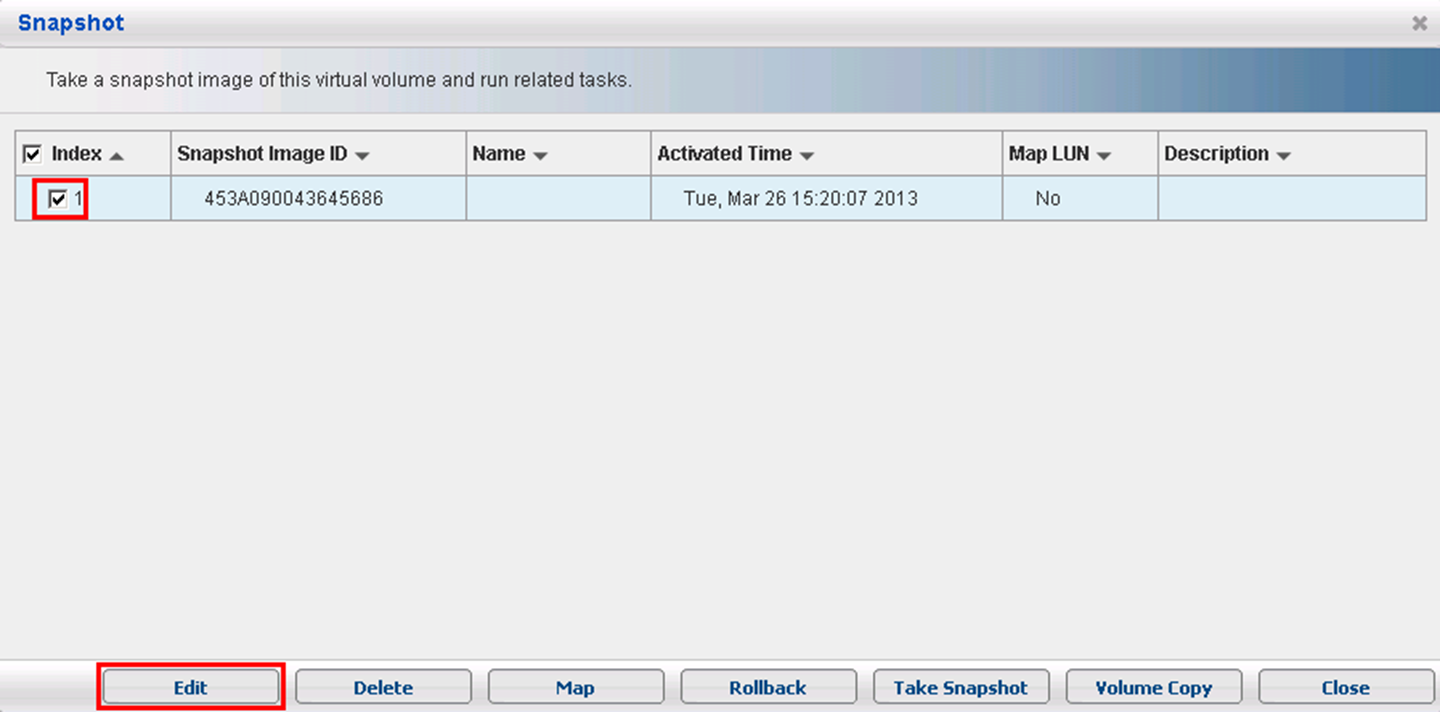1440x712 pixels.
Task: Open Snapshot Image ID column dropdown arrow
Action: (x=362, y=156)
